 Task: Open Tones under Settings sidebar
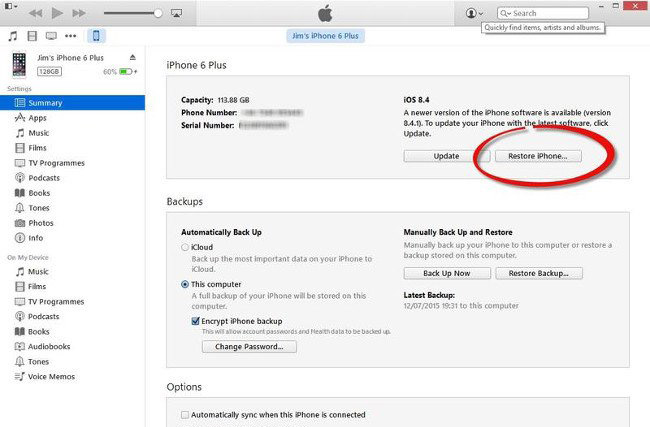tap(73, 208)
